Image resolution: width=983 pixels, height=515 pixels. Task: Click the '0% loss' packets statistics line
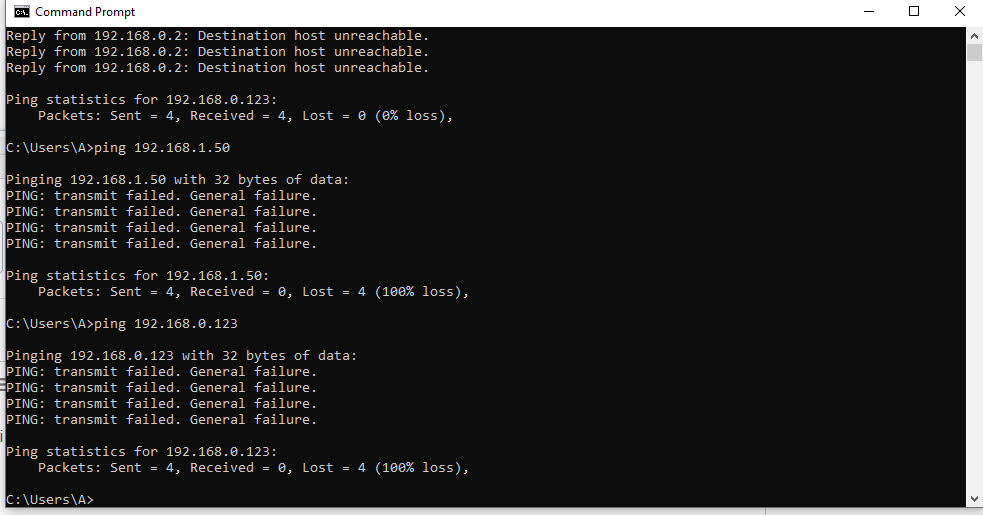(245, 115)
